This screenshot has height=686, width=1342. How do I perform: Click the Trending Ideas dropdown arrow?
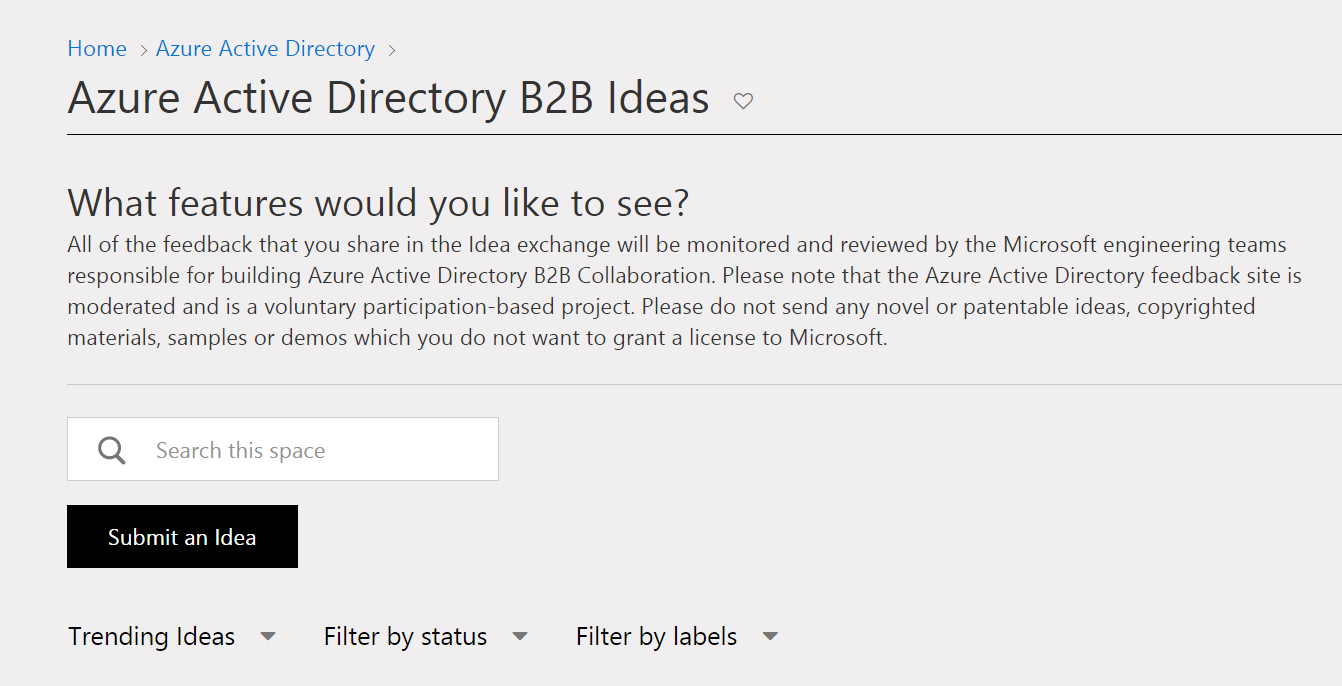tap(267, 636)
